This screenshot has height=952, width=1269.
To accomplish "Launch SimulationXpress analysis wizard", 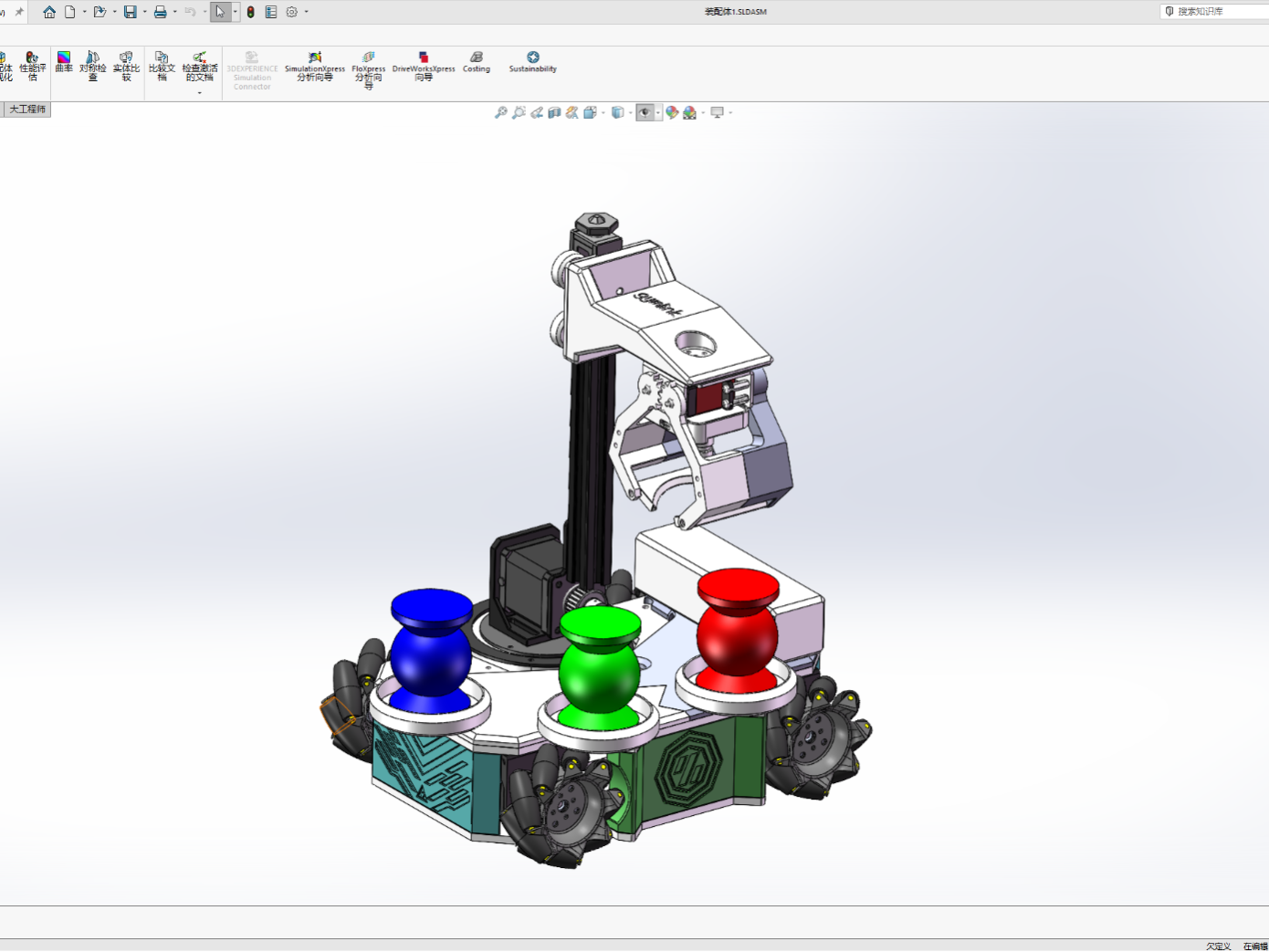I will [315, 67].
